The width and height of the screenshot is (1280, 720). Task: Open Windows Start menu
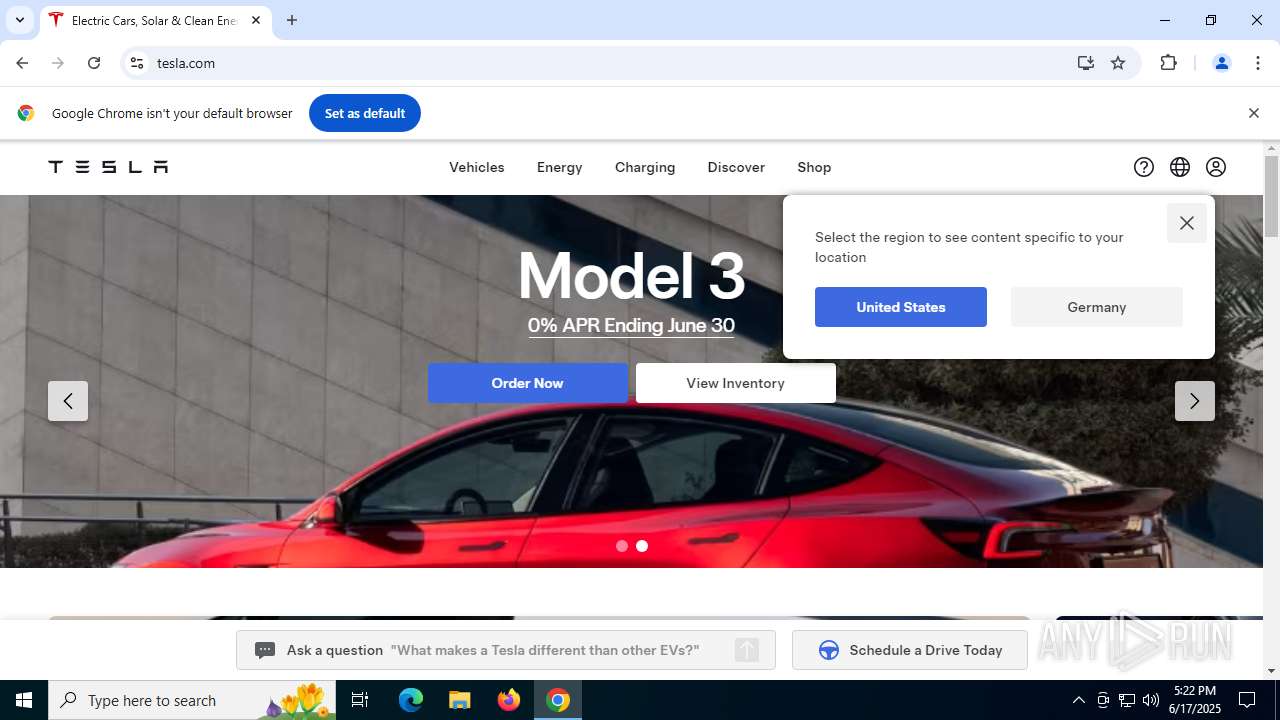24,700
